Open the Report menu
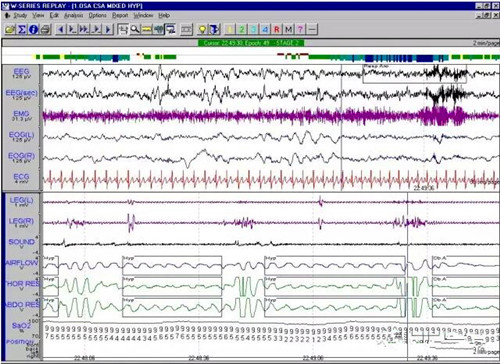500x364 pixels. [x=120, y=15]
